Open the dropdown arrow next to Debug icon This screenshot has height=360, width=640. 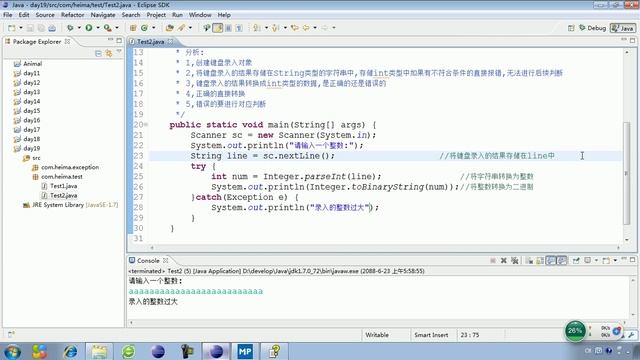79,28
